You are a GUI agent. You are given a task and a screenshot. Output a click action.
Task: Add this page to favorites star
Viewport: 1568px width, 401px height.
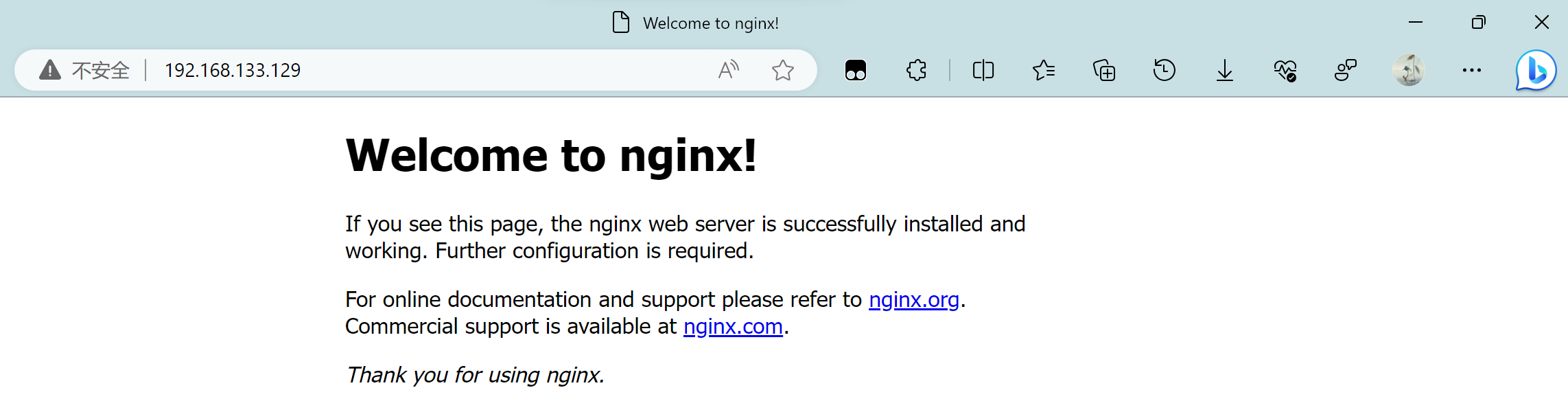783,70
